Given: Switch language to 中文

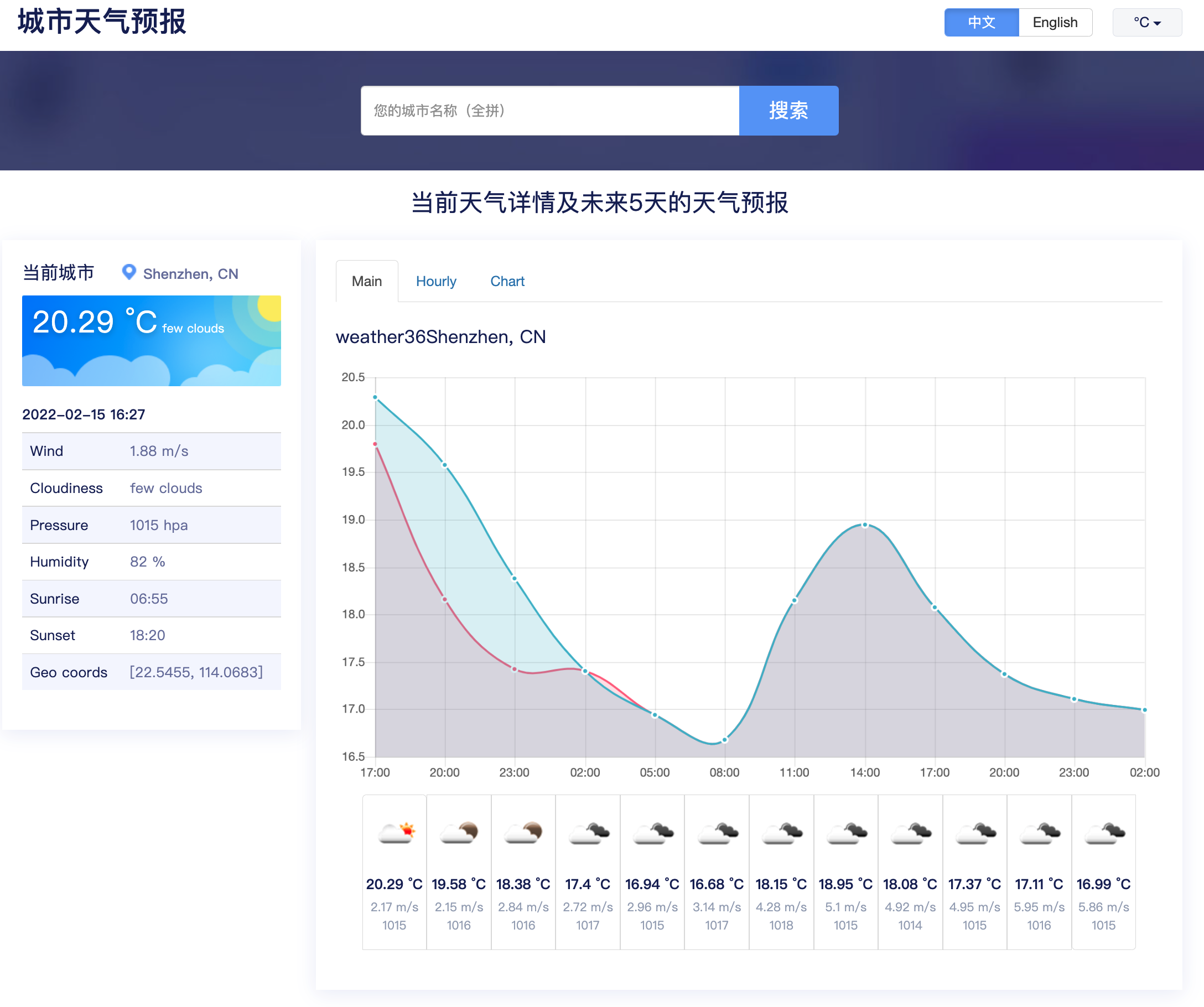Looking at the screenshot, I should [981, 22].
